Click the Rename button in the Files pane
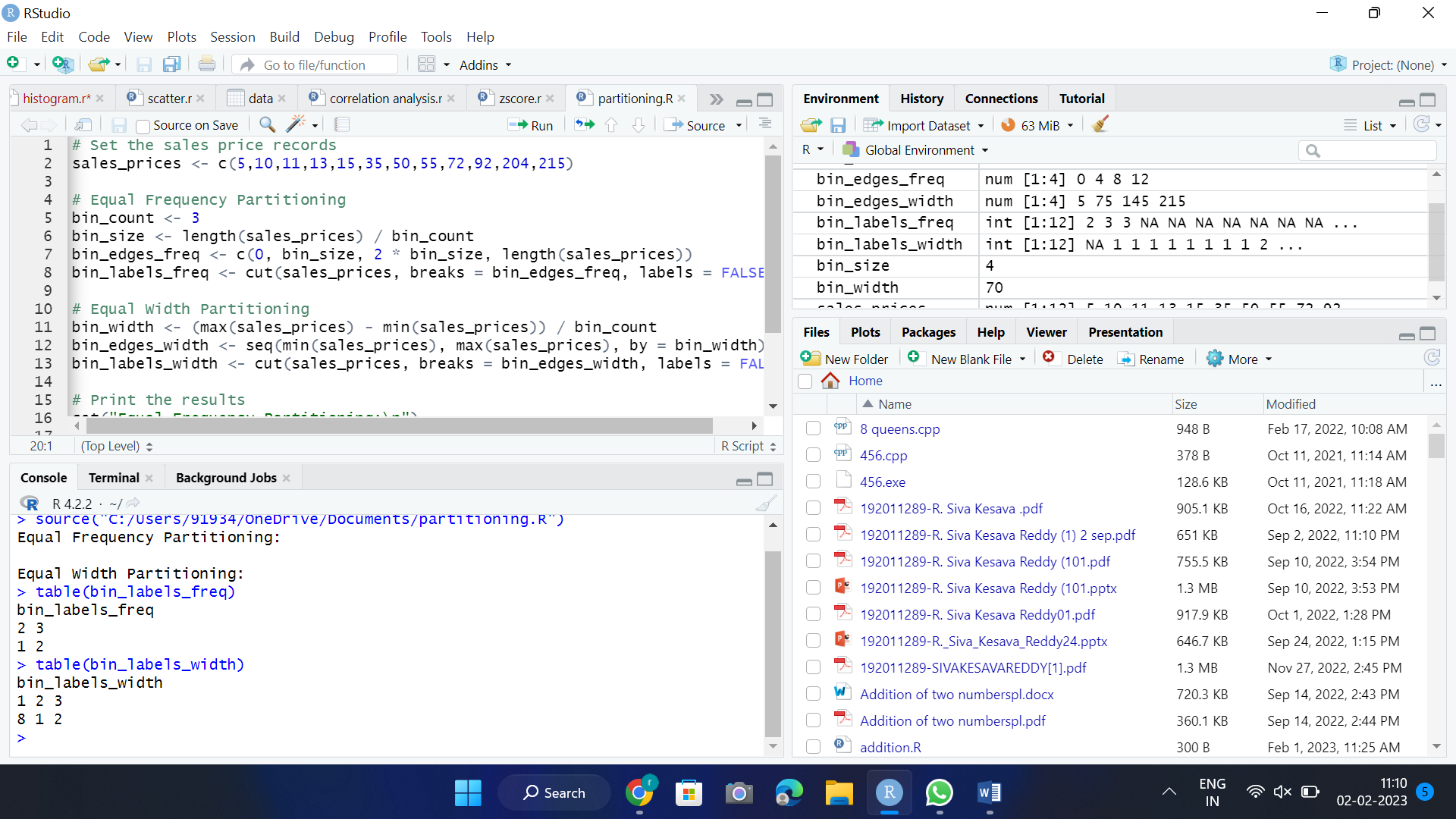This screenshot has height=819, width=1456. tap(1151, 359)
